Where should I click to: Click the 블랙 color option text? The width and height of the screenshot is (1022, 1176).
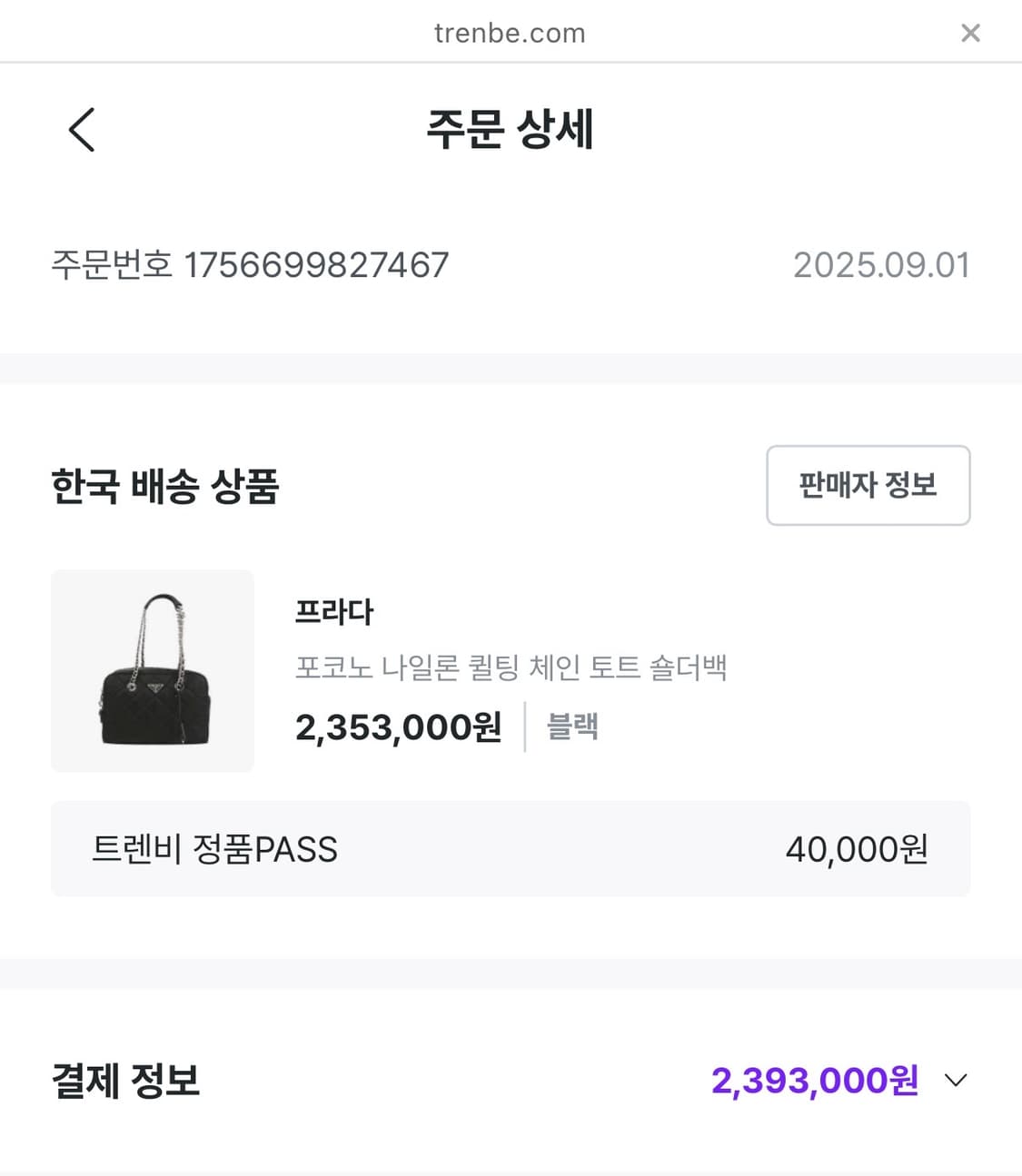point(572,727)
